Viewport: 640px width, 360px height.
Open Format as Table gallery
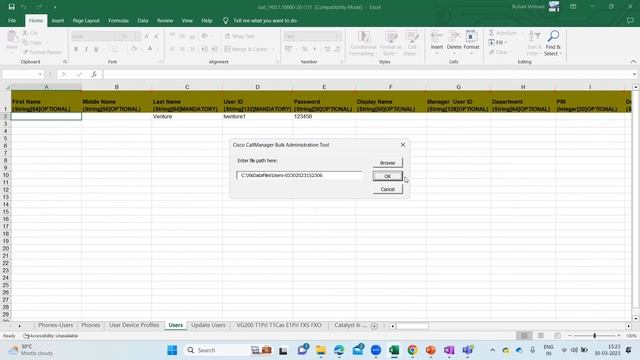pyautogui.click(x=391, y=43)
